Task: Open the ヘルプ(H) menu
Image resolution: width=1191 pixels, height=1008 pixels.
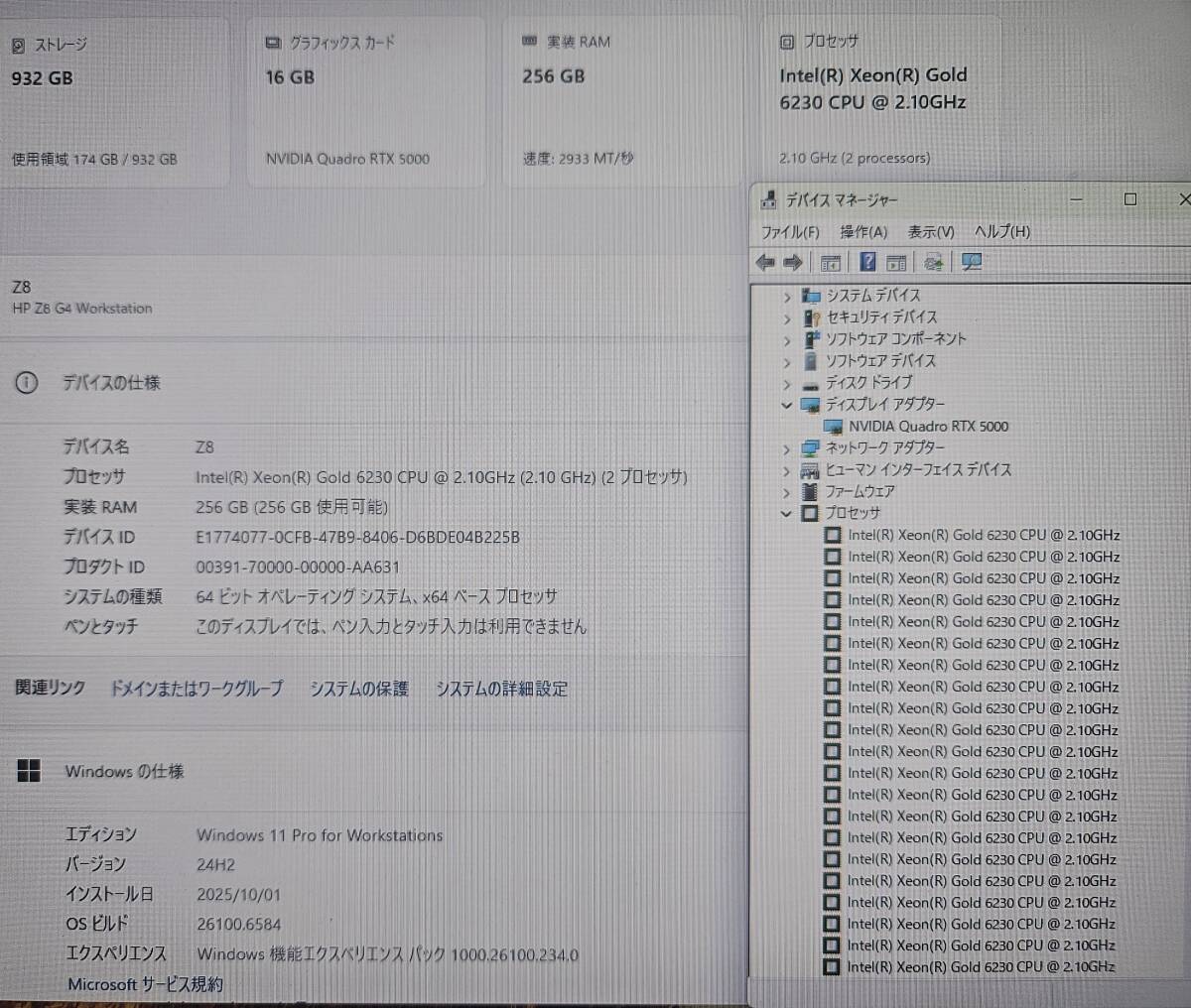Action: pyautogui.click(x=1001, y=231)
